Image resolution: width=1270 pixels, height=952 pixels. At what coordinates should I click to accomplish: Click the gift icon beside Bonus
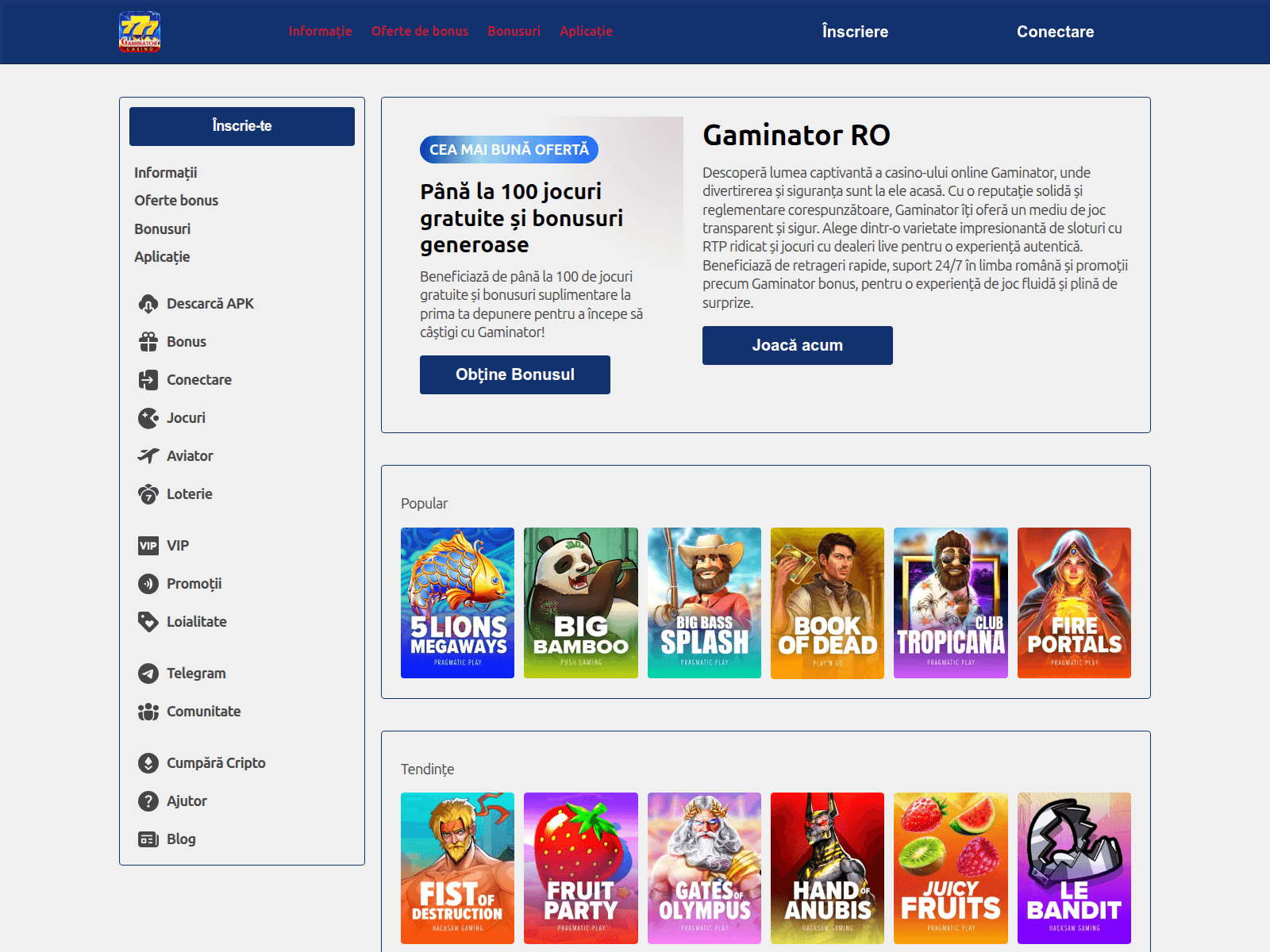148,342
